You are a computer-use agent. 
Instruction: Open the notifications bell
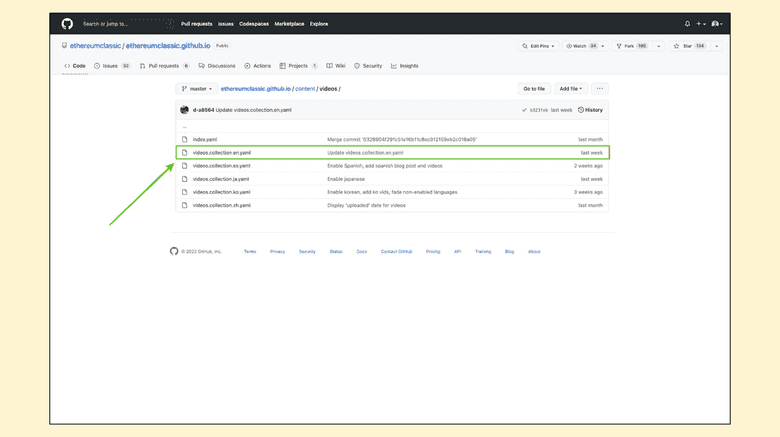click(x=687, y=24)
